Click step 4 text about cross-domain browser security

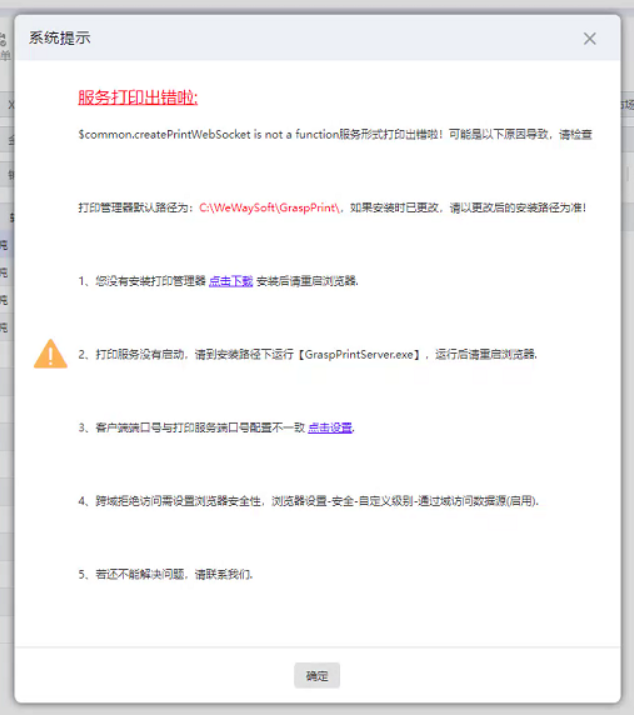pyautogui.click(x=308, y=501)
